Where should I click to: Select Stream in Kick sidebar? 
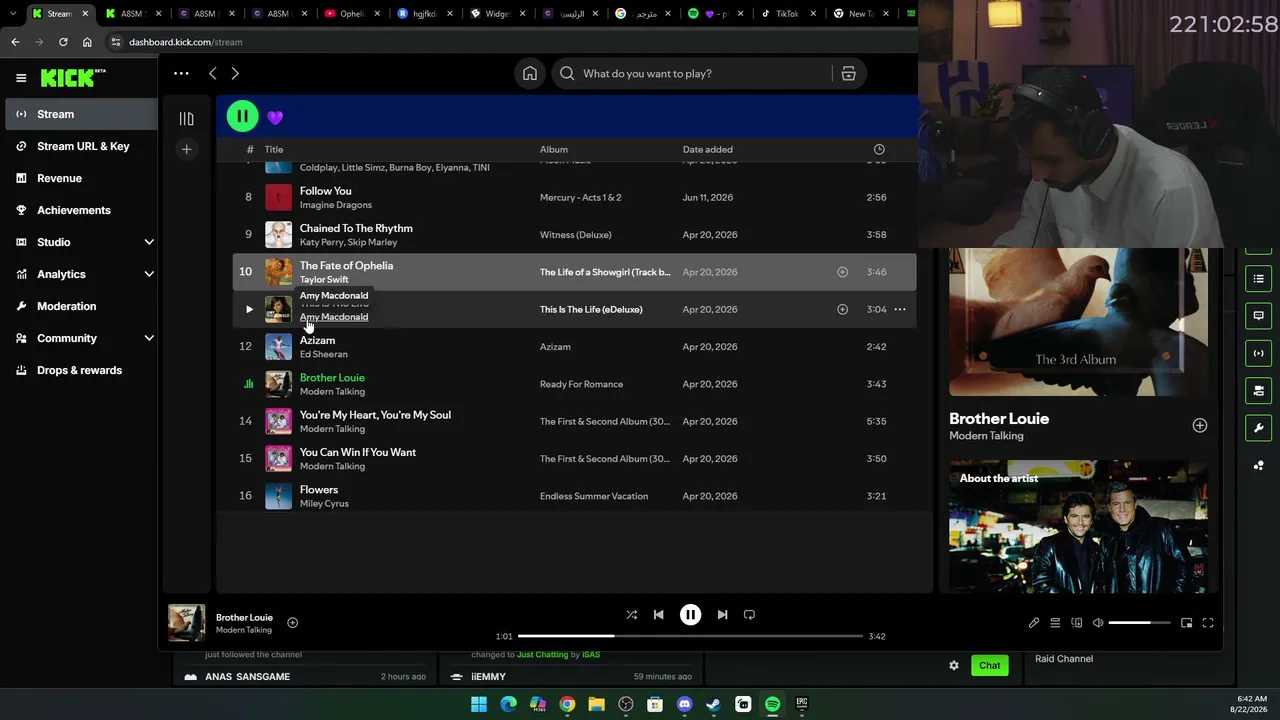[x=79, y=114]
